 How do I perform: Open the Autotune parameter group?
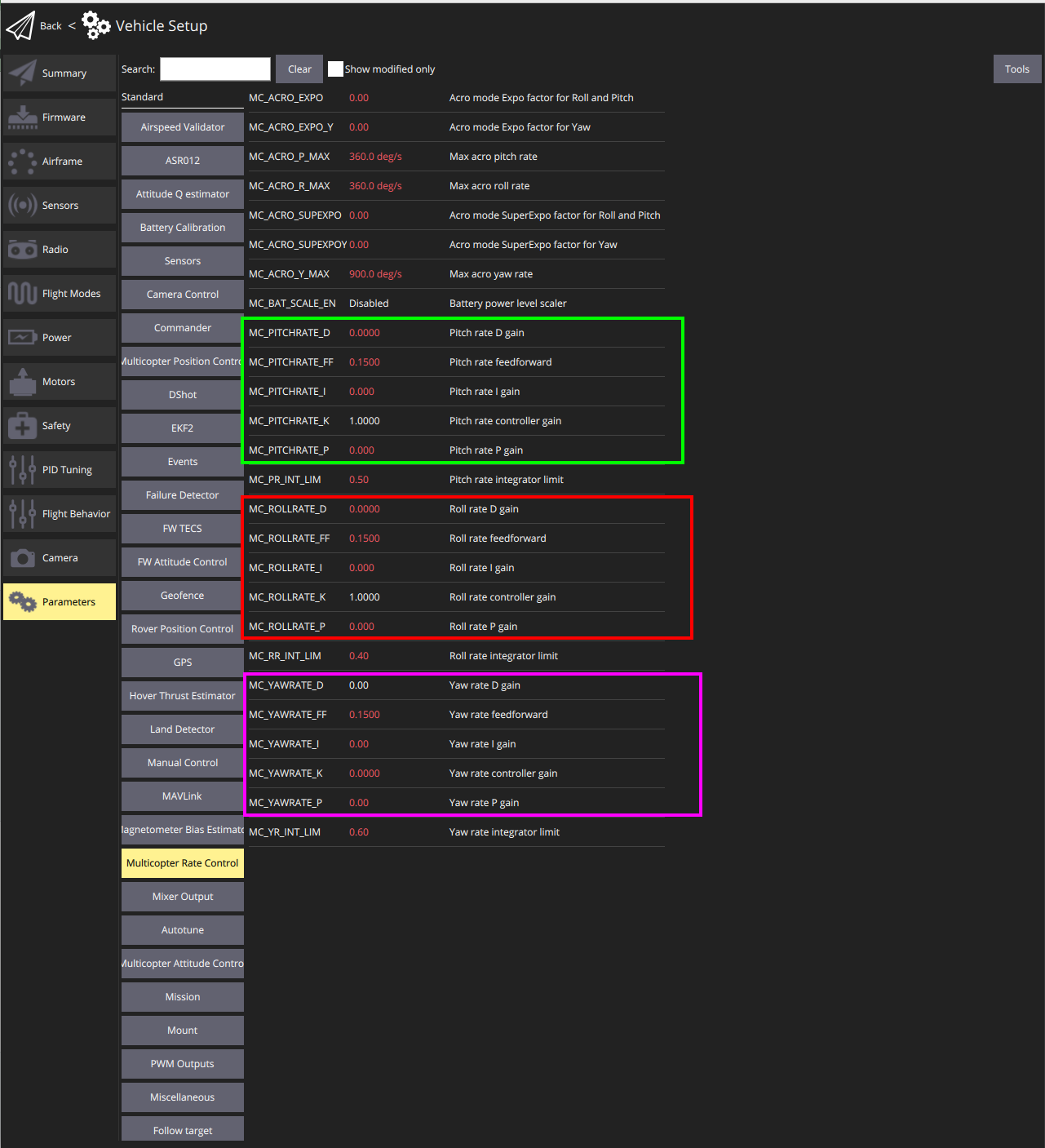(183, 930)
